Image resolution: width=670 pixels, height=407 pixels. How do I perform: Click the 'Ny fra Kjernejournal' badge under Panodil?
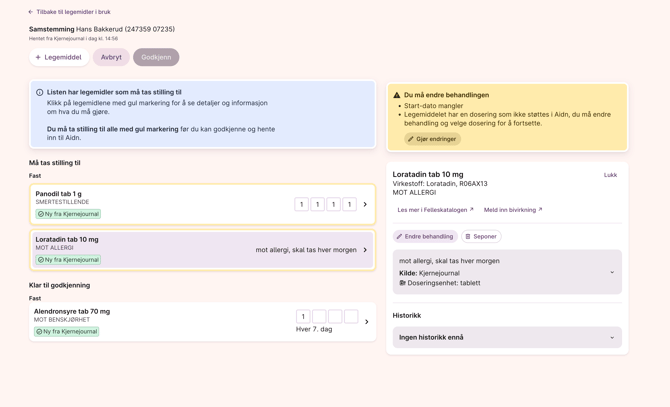point(68,214)
